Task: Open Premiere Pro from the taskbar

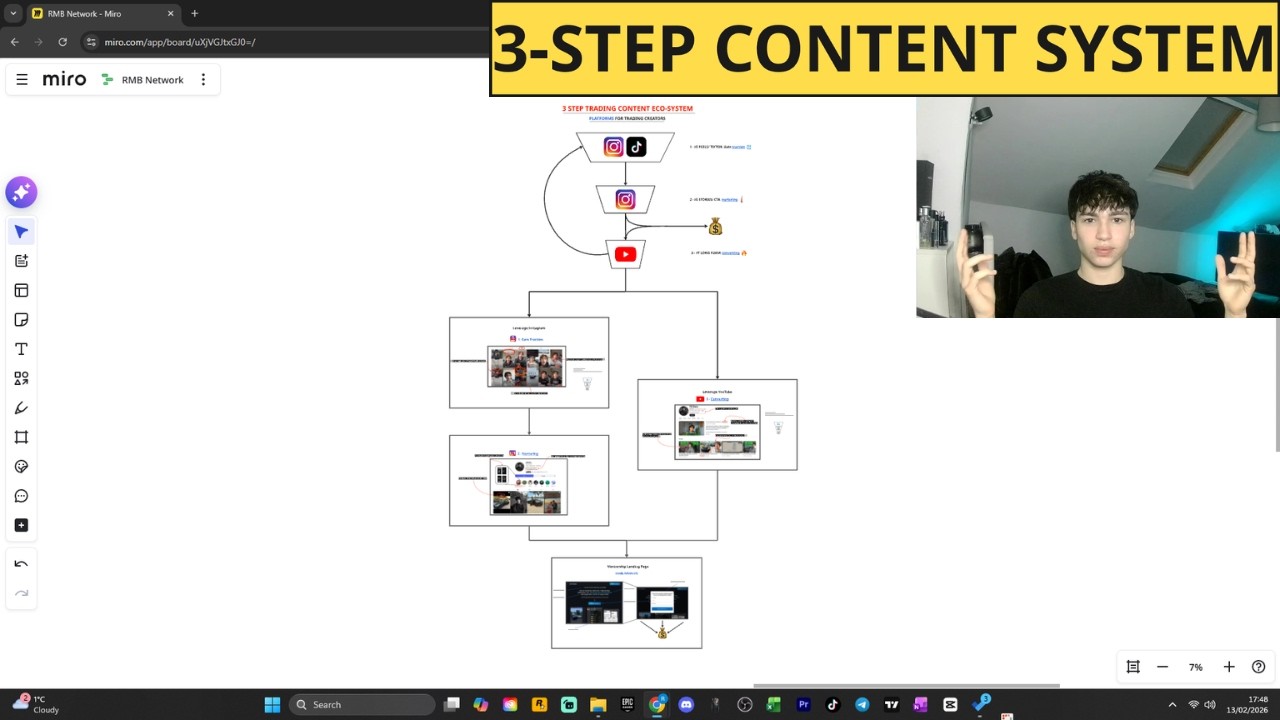Action: (803, 704)
